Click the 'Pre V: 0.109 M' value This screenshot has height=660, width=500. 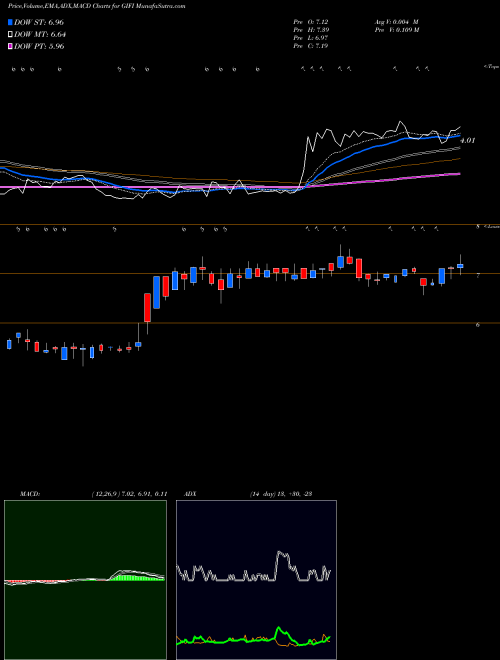[396, 30]
